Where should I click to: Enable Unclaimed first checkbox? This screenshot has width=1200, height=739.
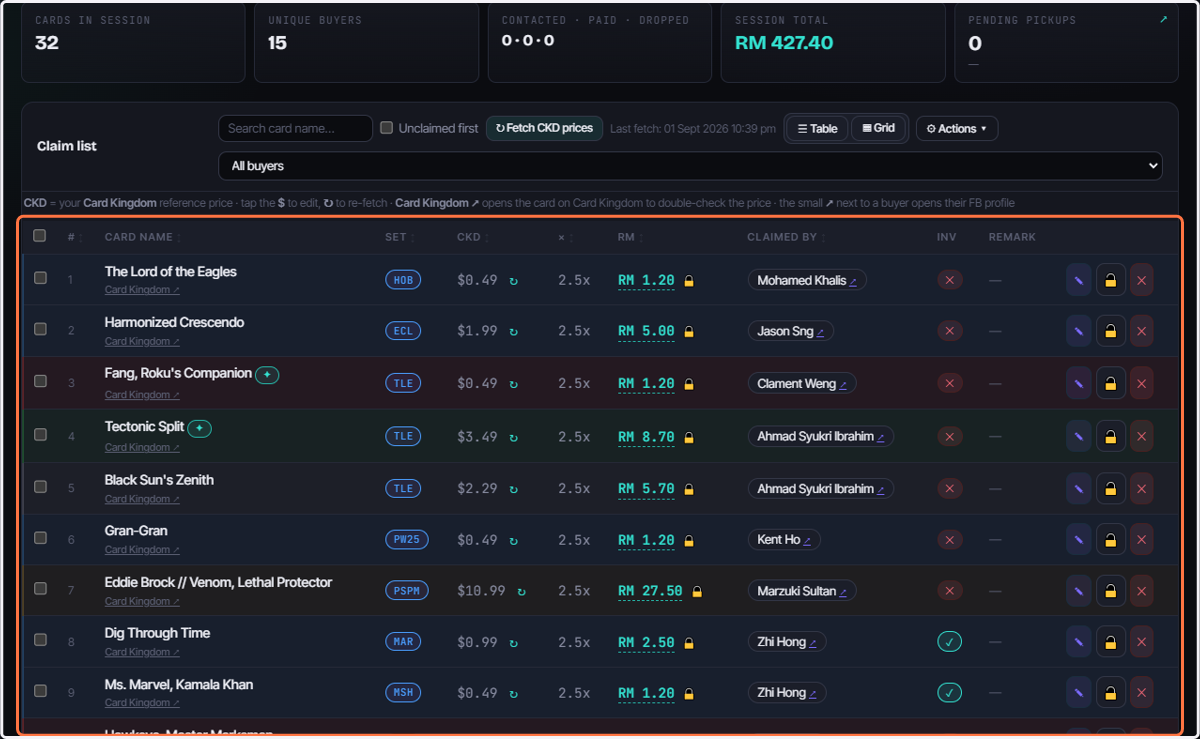[386, 128]
